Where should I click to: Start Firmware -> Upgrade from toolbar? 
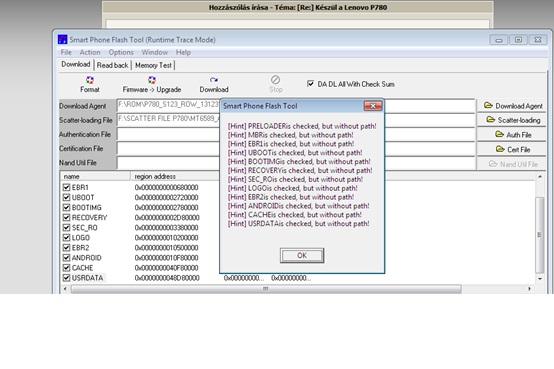tap(152, 84)
